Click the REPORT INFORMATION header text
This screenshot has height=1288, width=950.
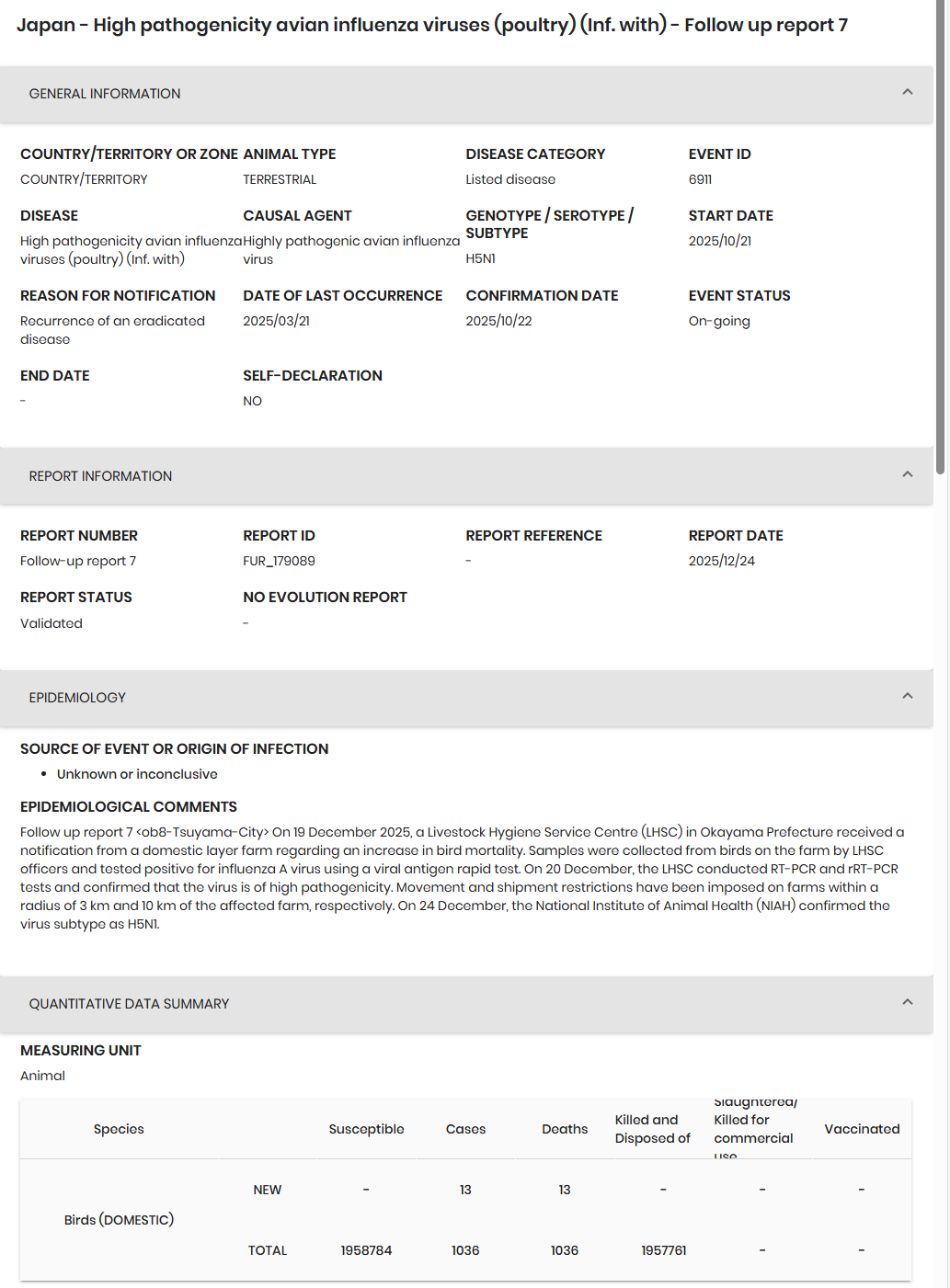[x=100, y=476]
